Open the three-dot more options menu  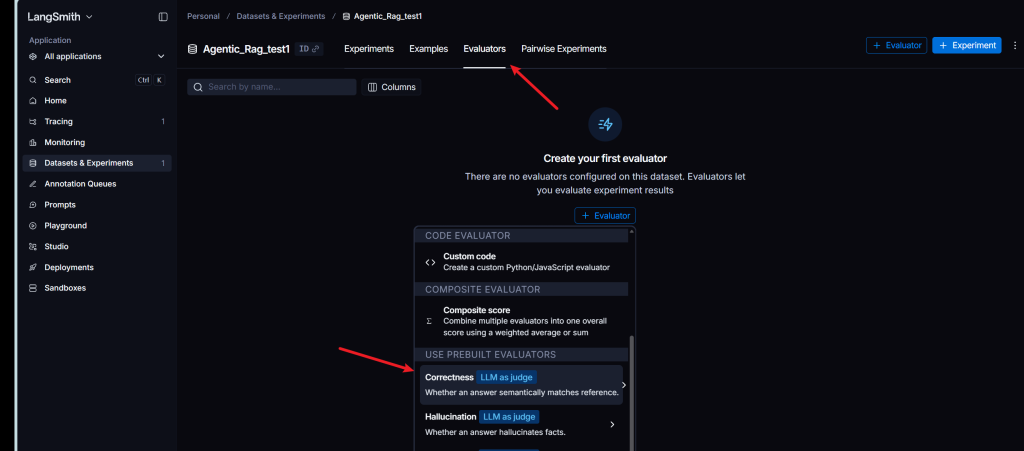(1014, 45)
